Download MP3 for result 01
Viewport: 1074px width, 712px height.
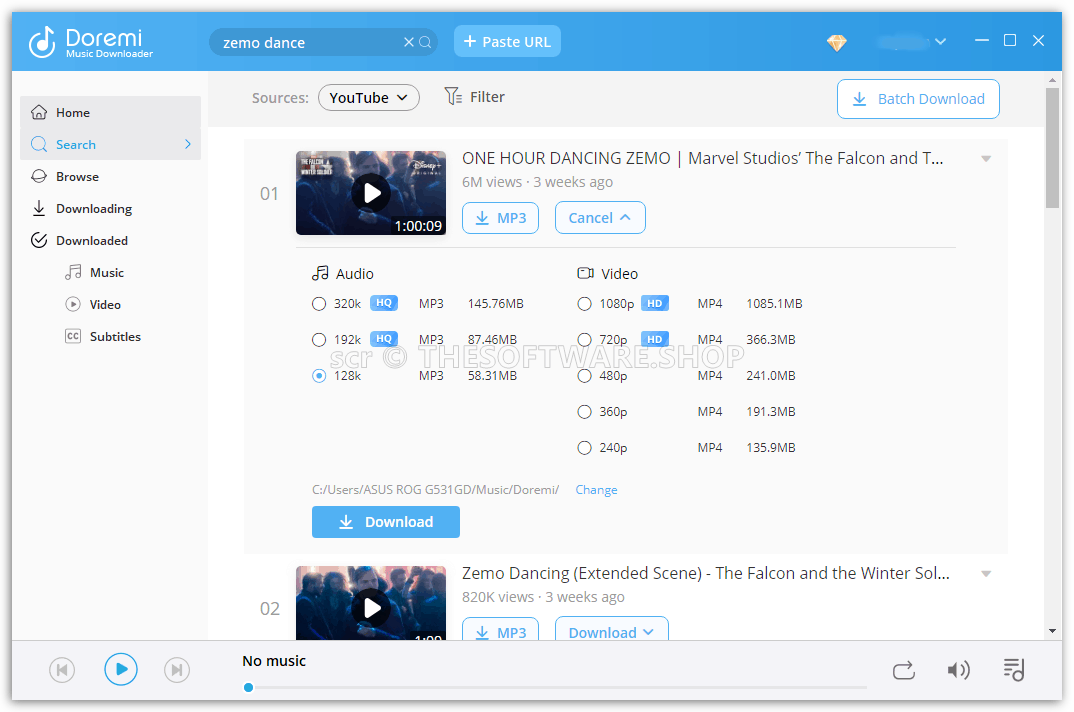[x=501, y=218]
